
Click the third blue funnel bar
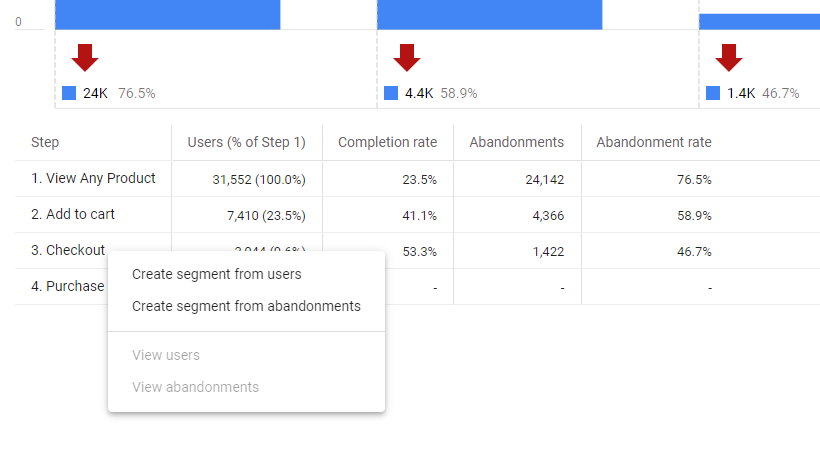pyautogui.click(x=759, y=21)
